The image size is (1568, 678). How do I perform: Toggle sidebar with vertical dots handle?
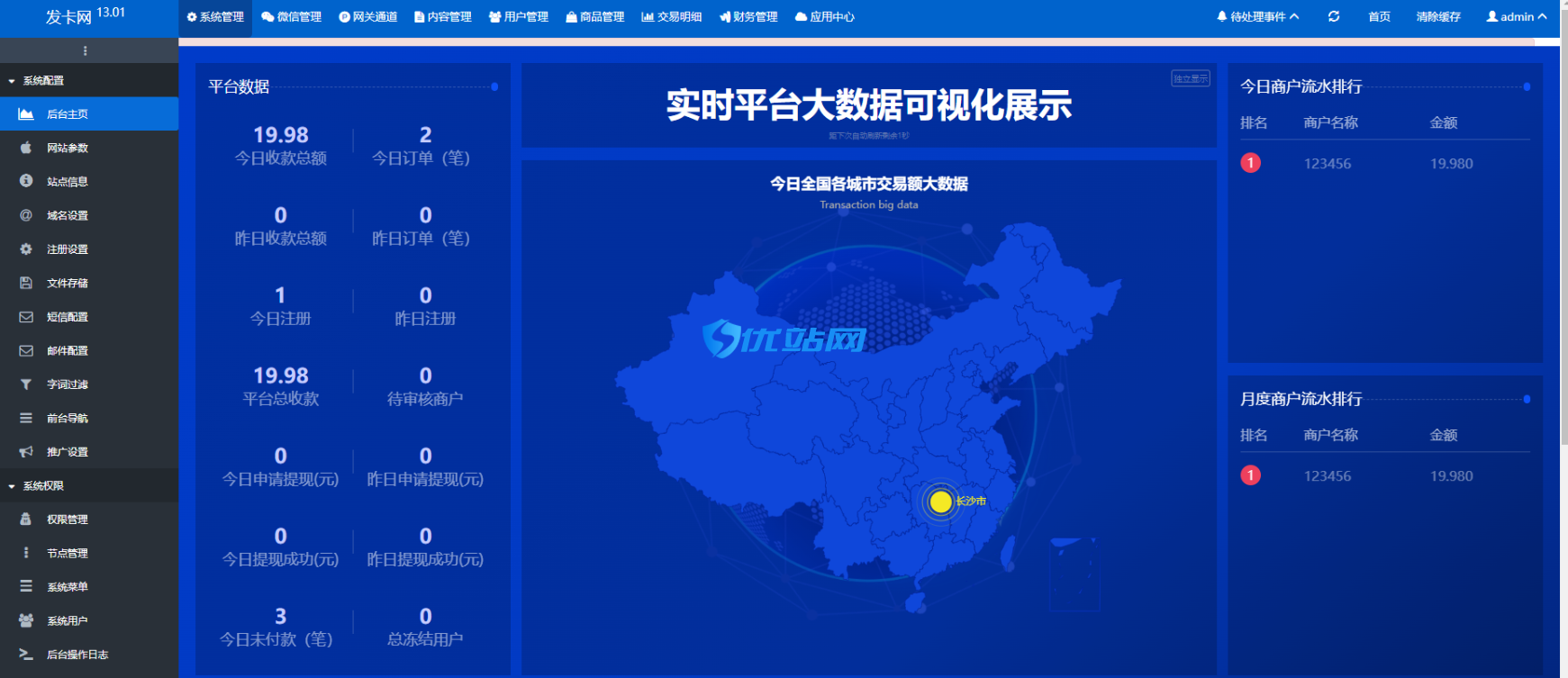86,50
